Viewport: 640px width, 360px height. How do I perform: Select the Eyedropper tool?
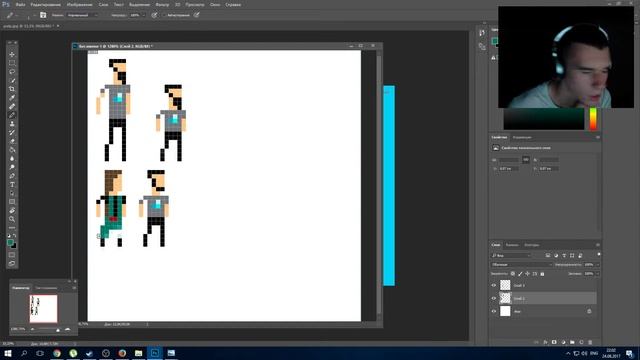click(x=12, y=98)
